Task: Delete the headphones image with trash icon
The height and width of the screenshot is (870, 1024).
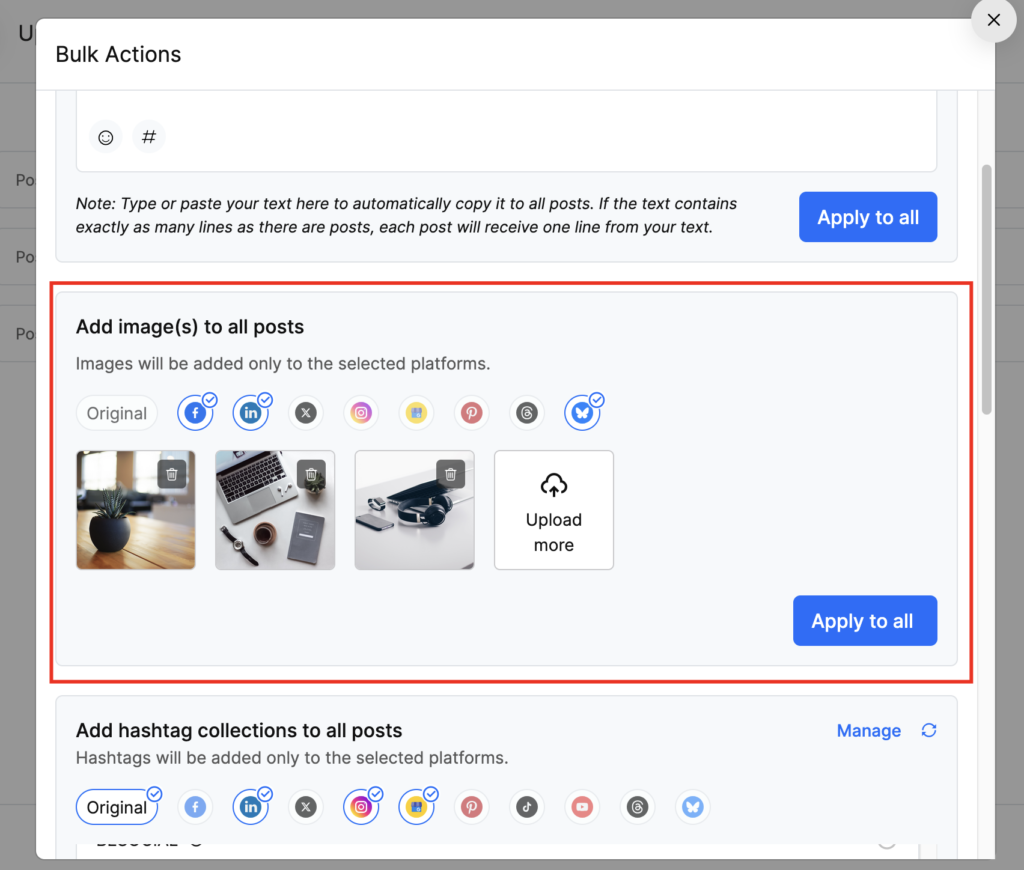Action: coord(451,474)
